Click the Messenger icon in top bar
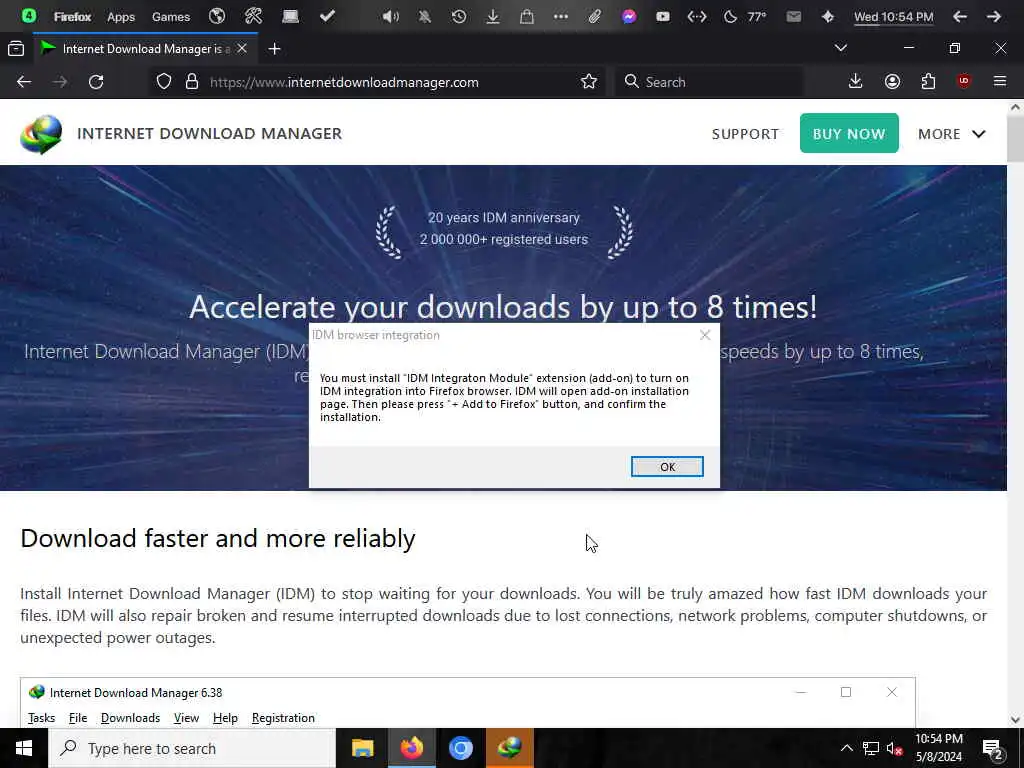This screenshot has width=1024, height=768. (629, 16)
